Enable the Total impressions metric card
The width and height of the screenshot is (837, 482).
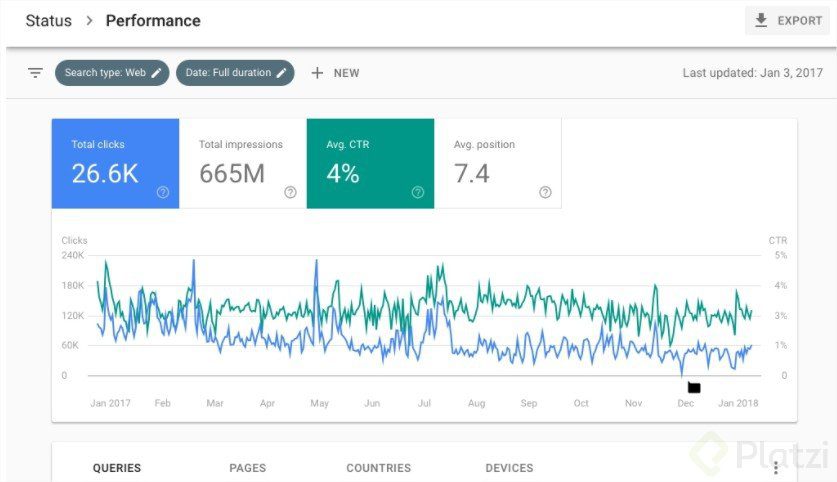coord(242,163)
